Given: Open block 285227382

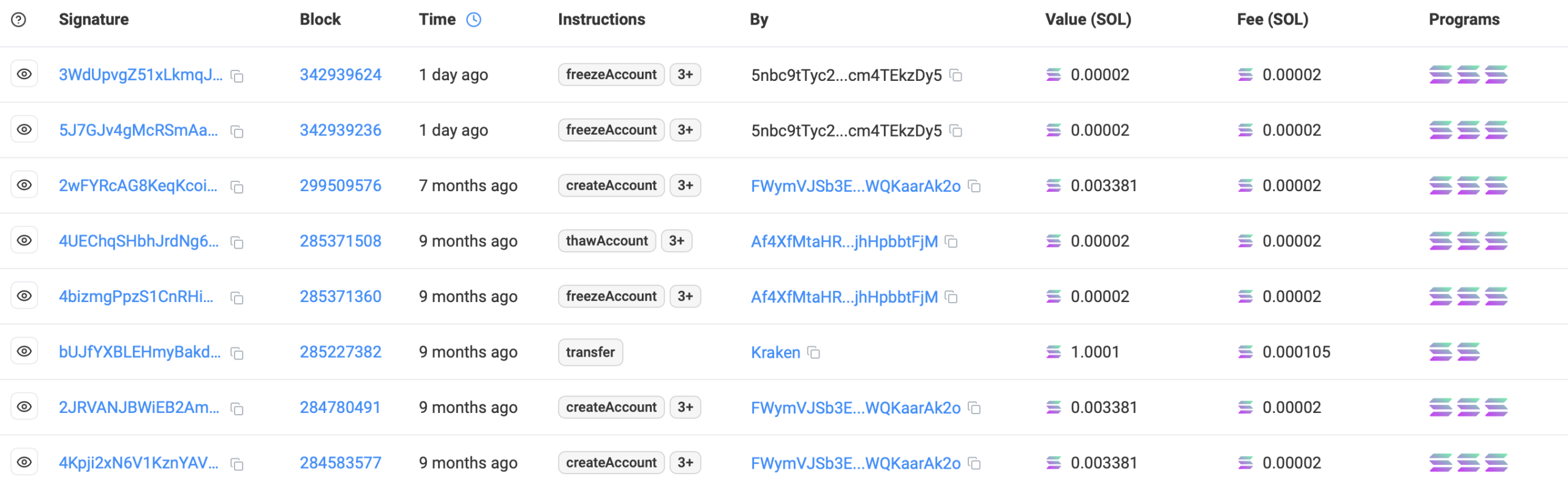Looking at the screenshot, I should [341, 352].
